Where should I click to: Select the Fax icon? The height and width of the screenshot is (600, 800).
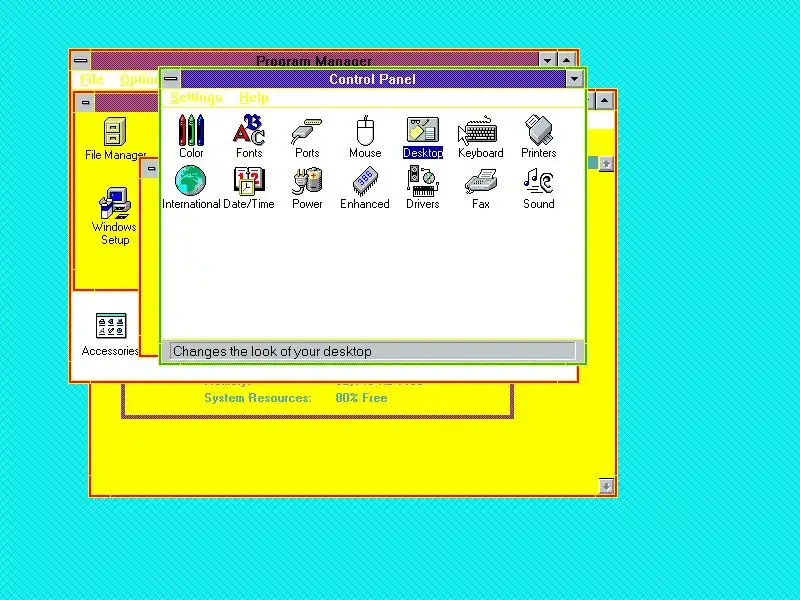481,187
